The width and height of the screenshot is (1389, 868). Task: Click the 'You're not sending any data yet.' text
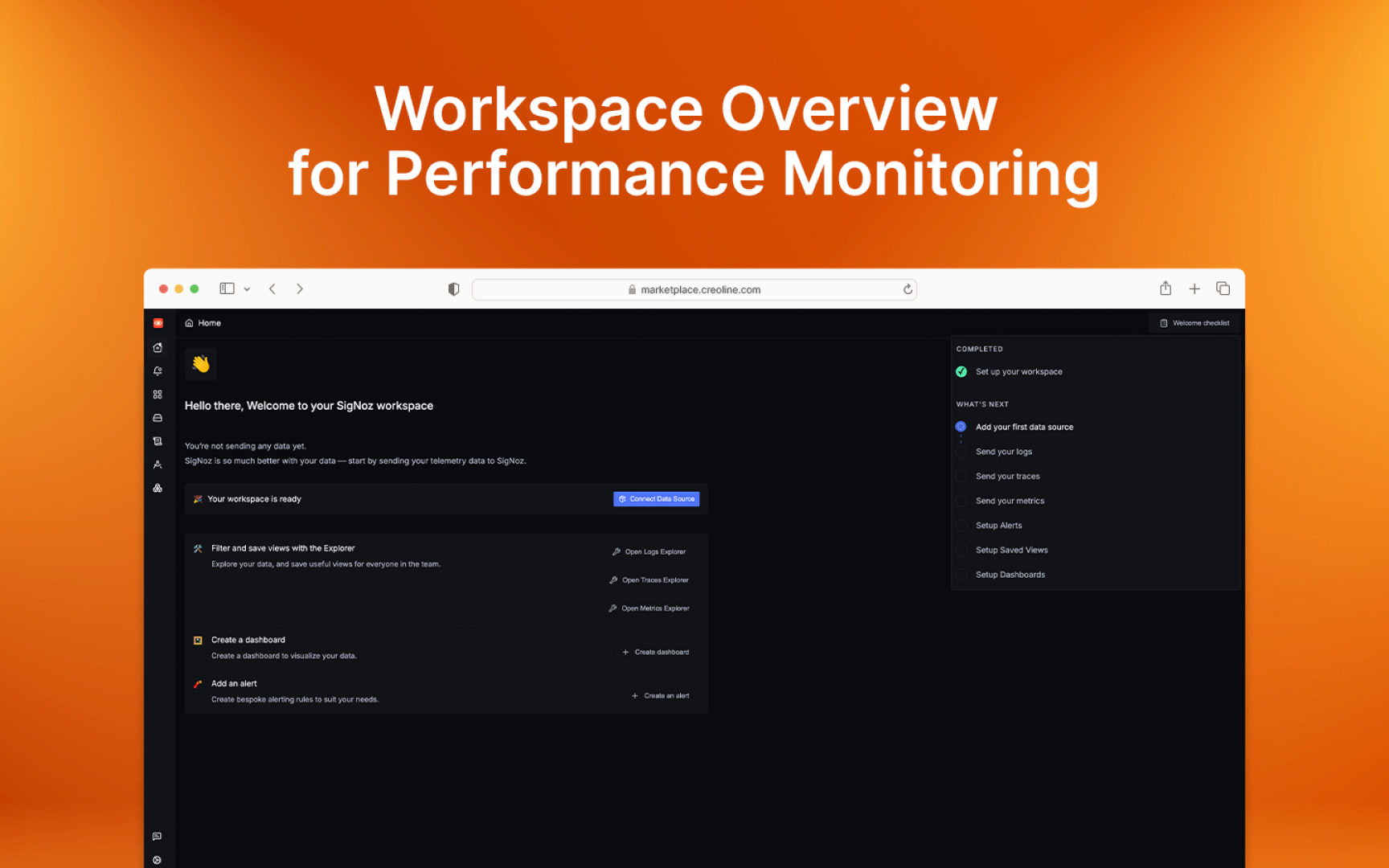246,446
